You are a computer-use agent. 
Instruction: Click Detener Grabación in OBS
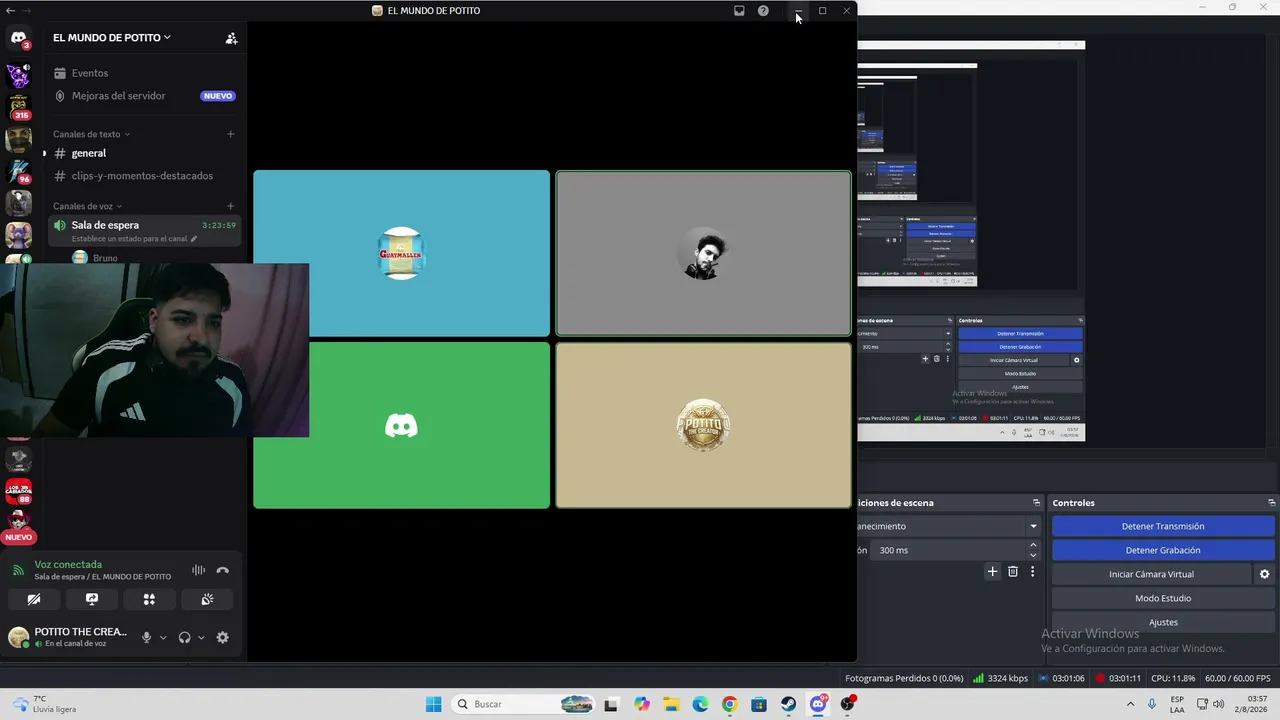click(1163, 550)
